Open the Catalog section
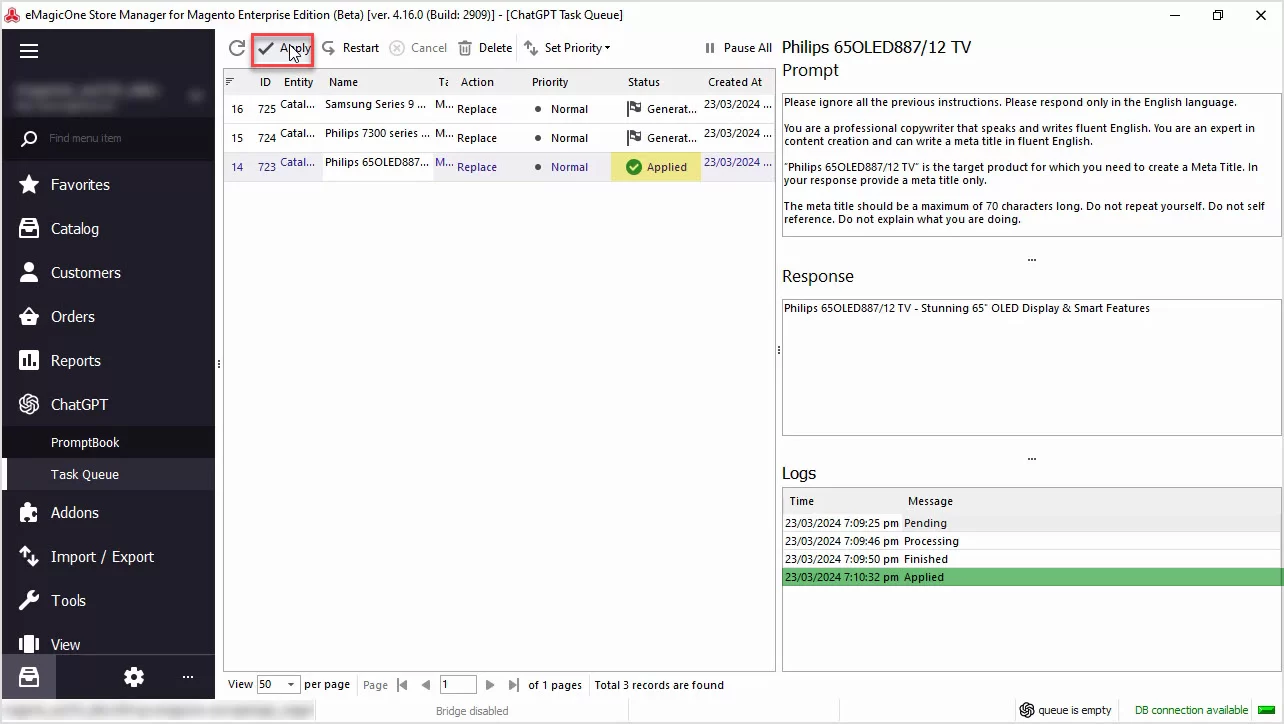This screenshot has height=724, width=1284. 108,228
